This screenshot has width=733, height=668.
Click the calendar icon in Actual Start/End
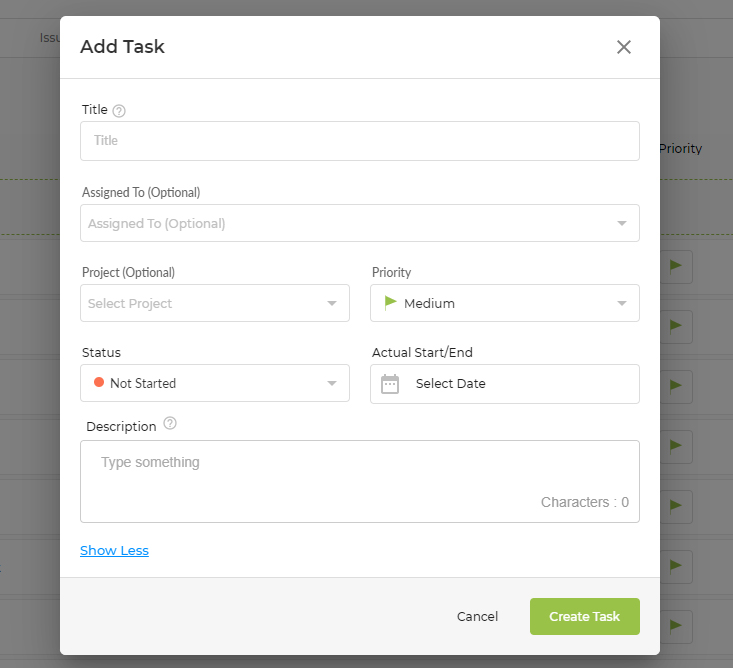coord(390,384)
